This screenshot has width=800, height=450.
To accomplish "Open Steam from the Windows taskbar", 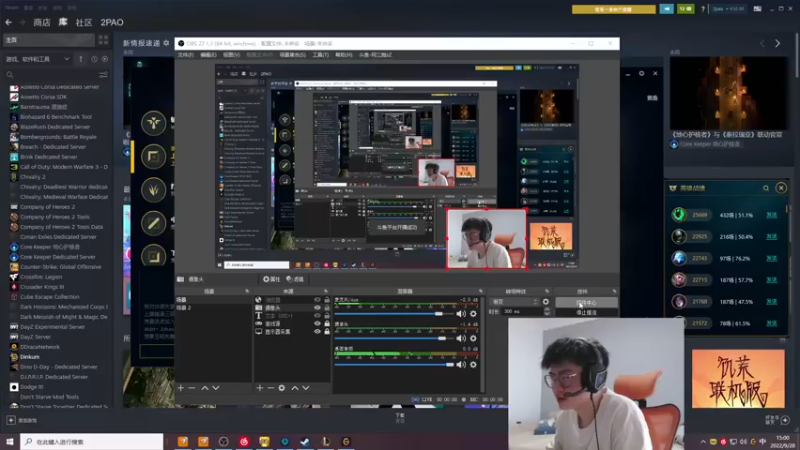I will pyautogui.click(x=305, y=441).
